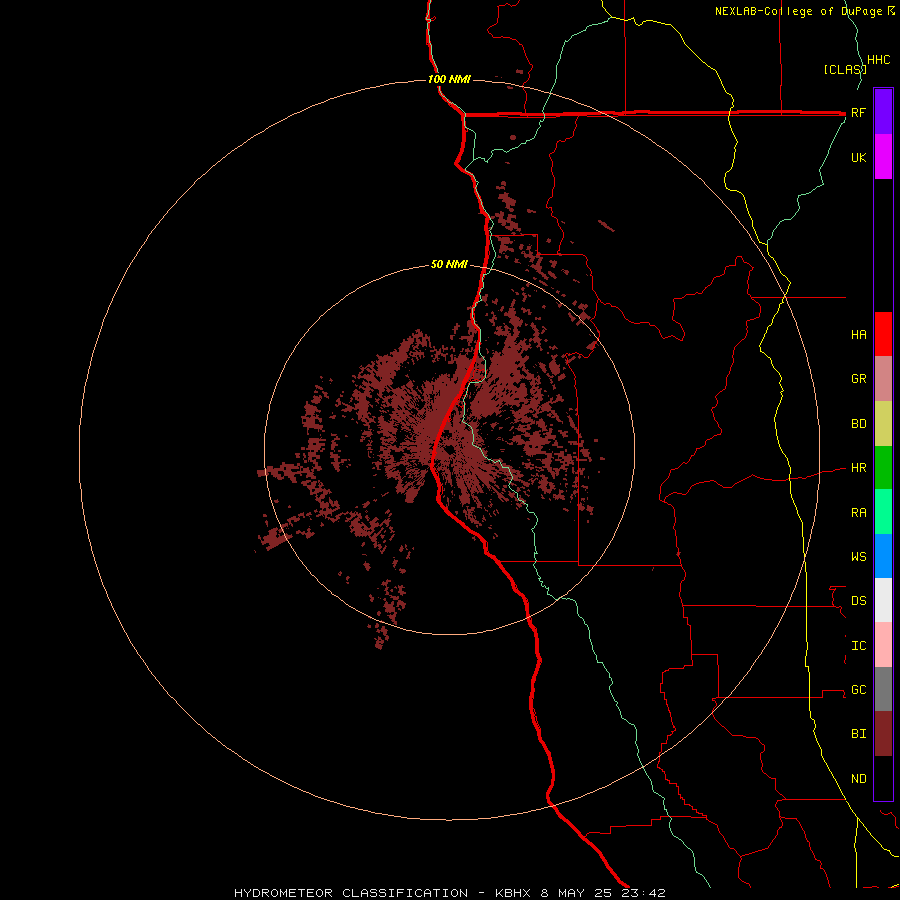Click the BD legend label
Viewport: 900px width, 900px height.
coord(858,424)
